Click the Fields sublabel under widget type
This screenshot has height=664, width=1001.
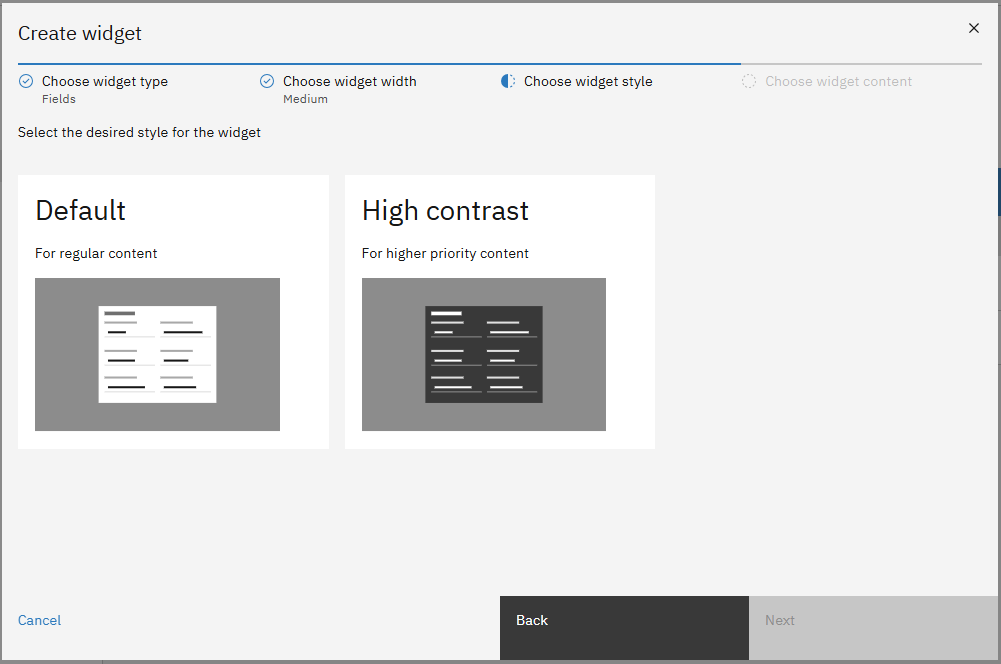[59, 100]
